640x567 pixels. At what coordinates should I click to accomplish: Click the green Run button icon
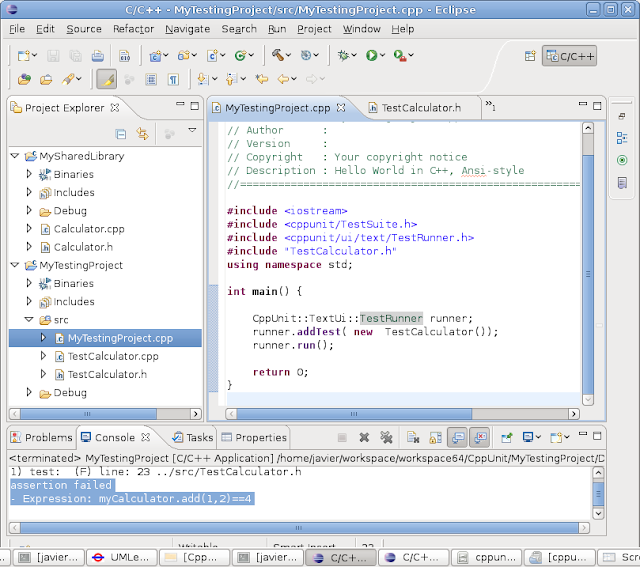[x=371, y=55]
